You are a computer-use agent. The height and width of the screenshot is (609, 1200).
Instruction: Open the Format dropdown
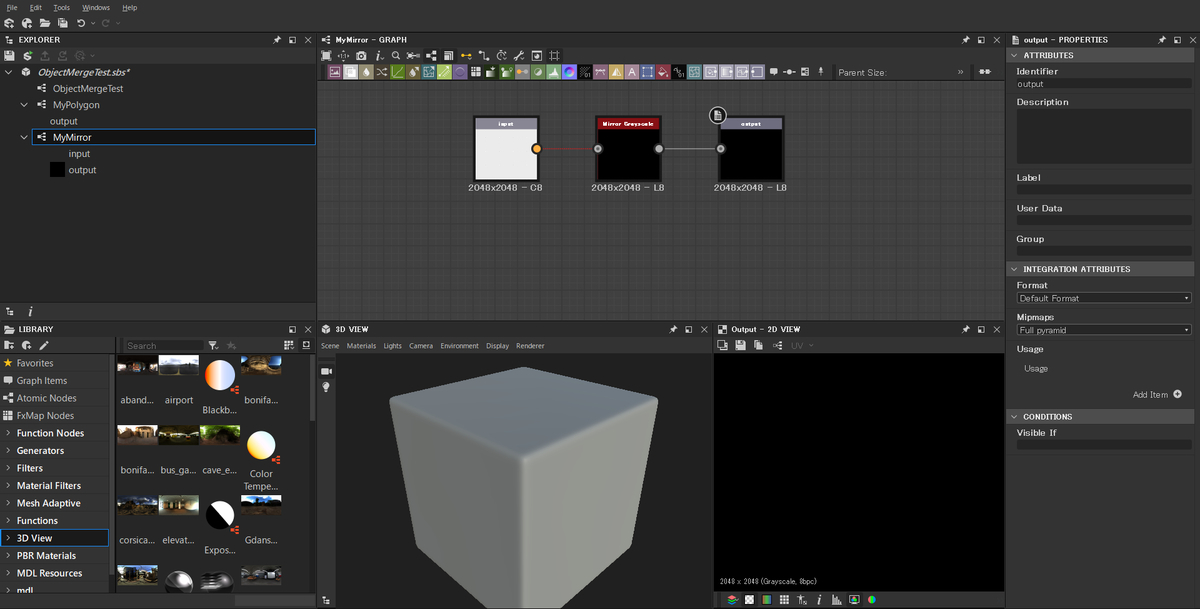(1104, 298)
